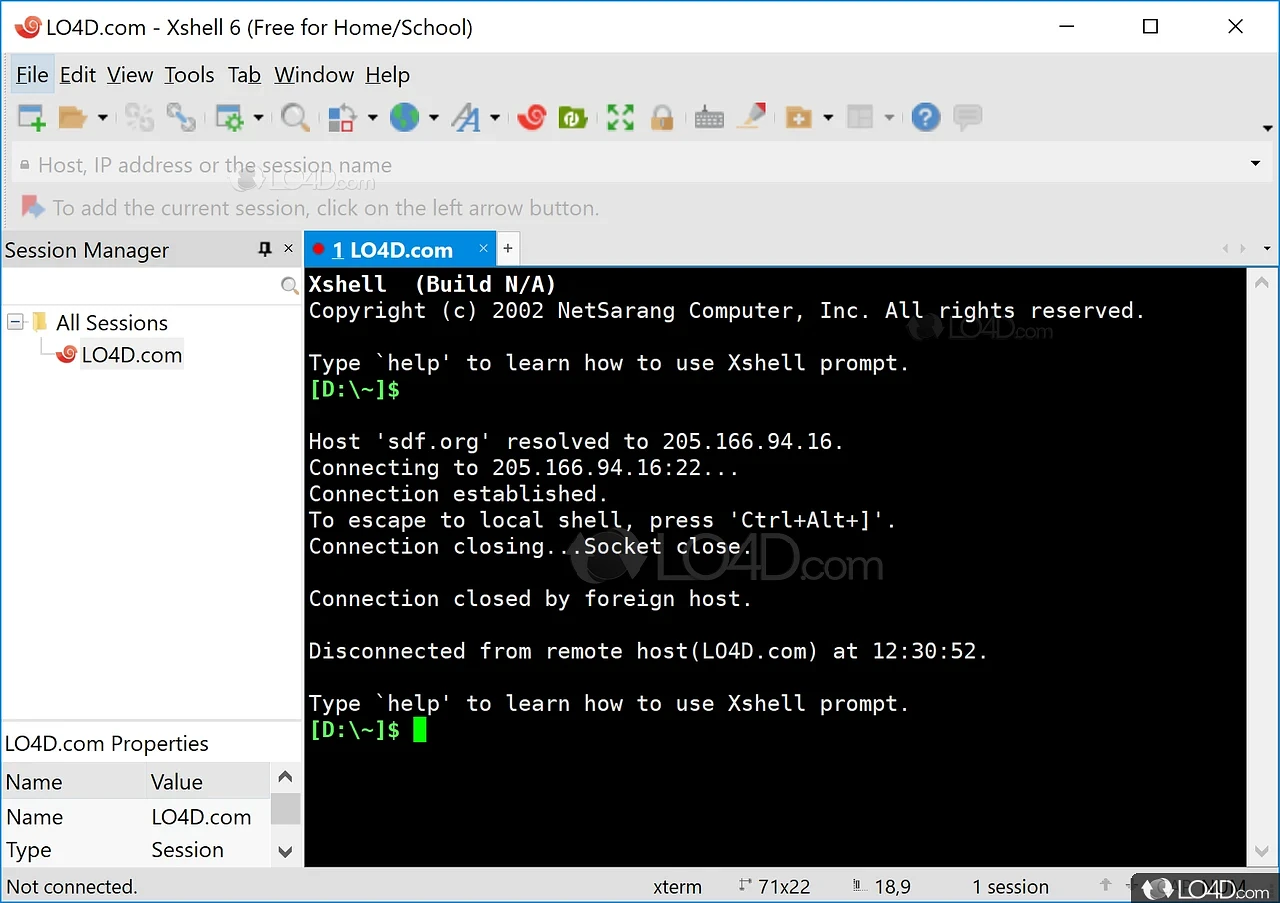The width and height of the screenshot is (1280, 903).
Task: Launch Xftp with the red swirl icon
Action: click(x=531, y=118)
